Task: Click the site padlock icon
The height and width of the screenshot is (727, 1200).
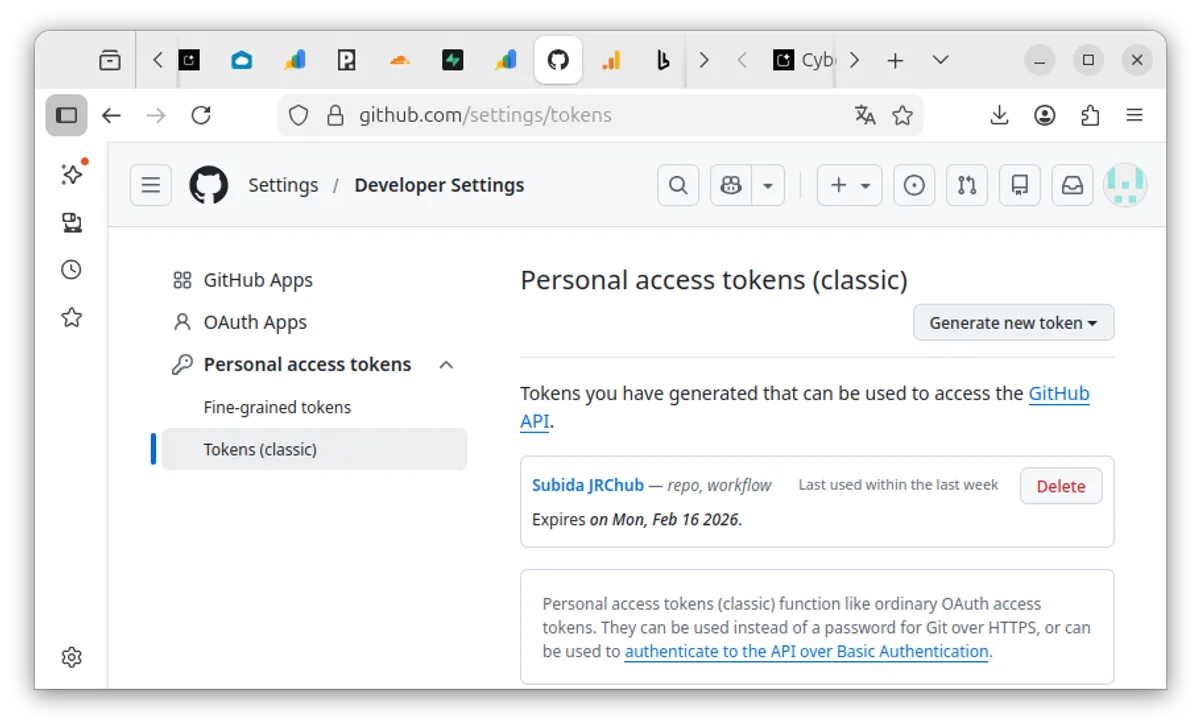Action: coord(335,115)
